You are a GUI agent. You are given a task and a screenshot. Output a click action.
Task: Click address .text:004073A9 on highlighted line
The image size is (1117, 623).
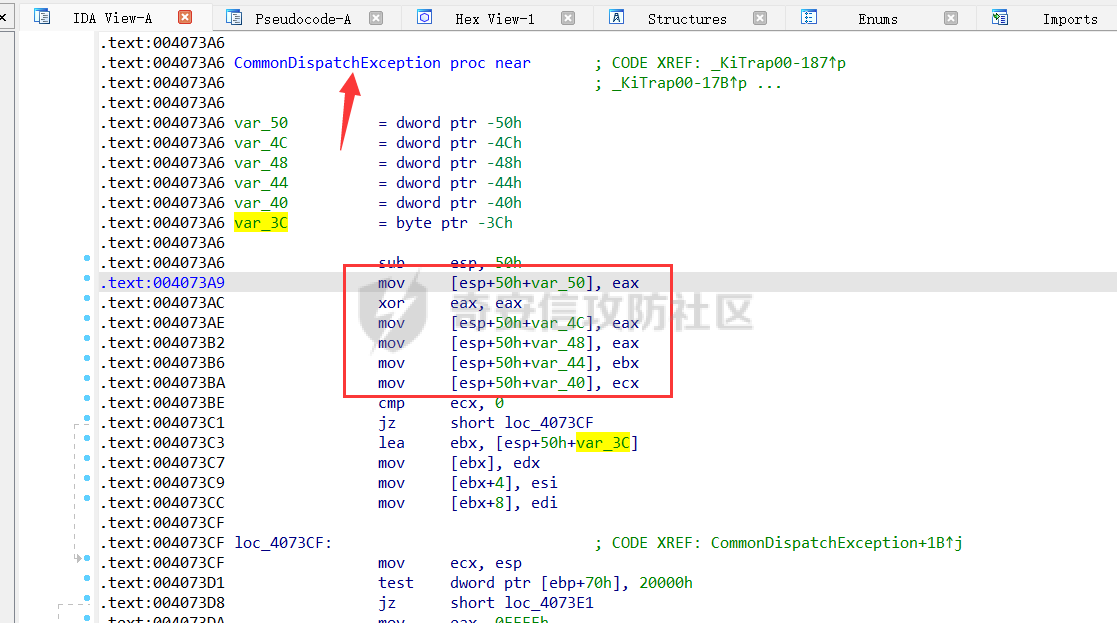pos(162,283)
